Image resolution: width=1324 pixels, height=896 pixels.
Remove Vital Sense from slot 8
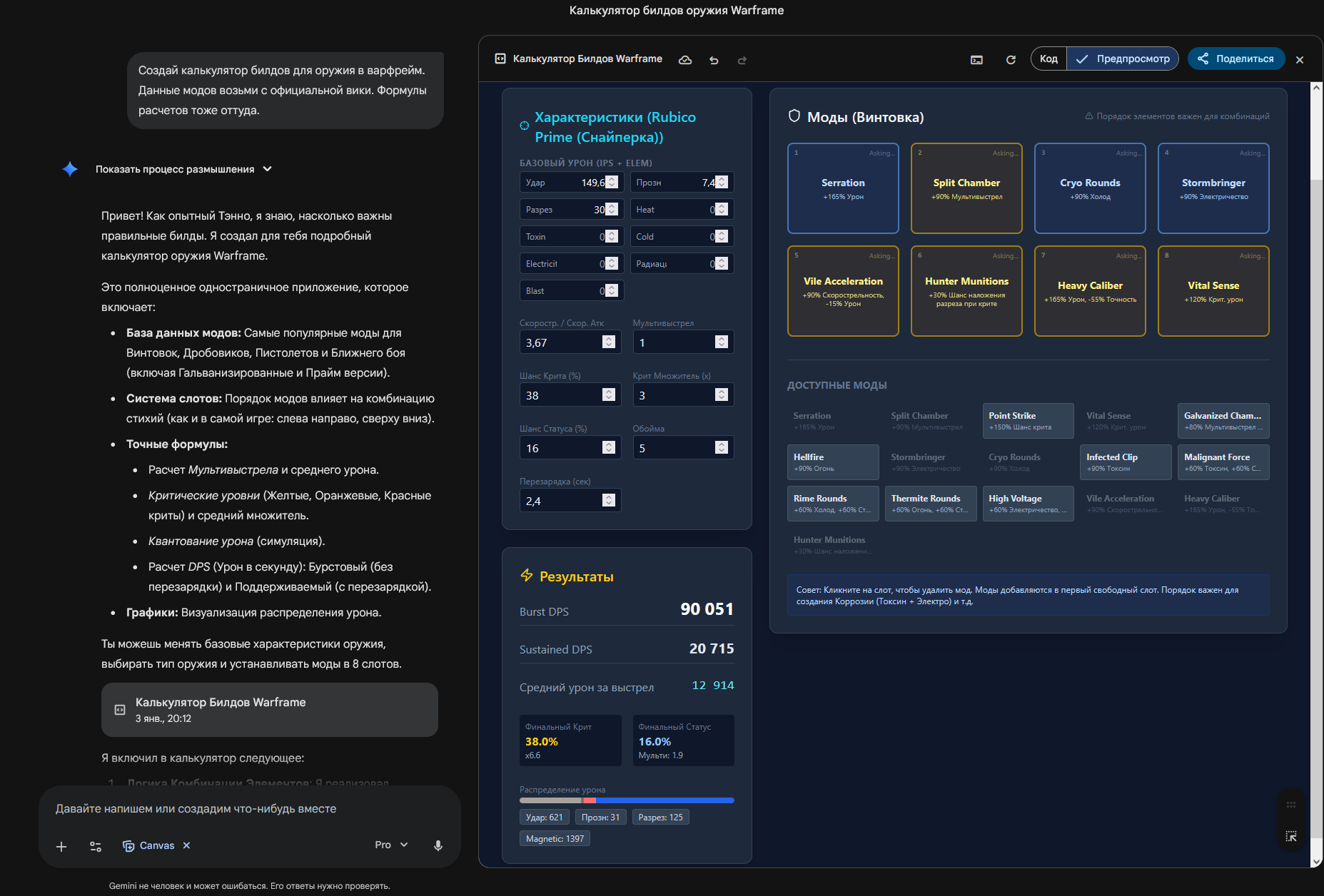[x=1213, y=291]
